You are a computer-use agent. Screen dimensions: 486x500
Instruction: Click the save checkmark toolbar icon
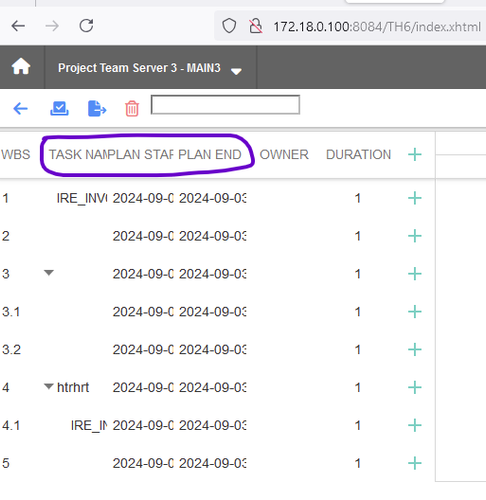pyautogui.click(x=59, y=108)
